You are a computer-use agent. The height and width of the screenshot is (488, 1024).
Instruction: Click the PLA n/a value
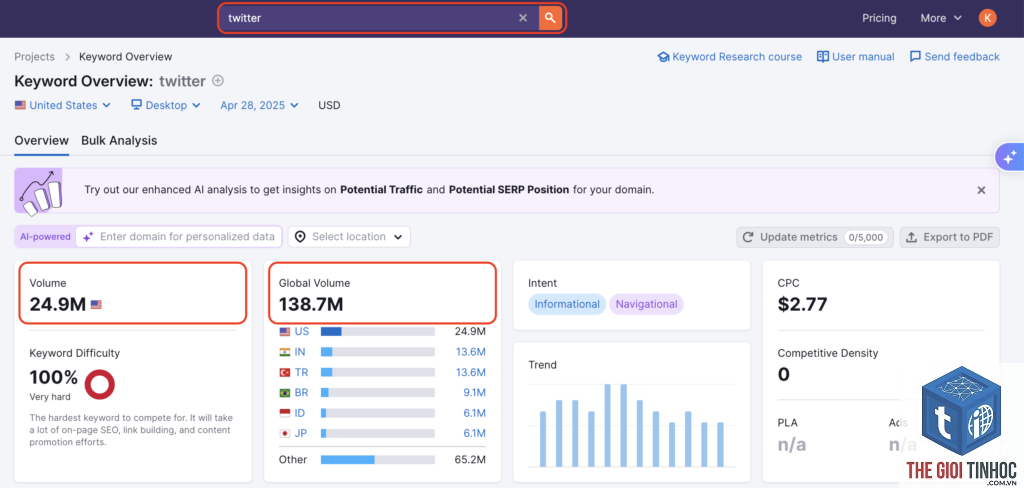point(792,445)
